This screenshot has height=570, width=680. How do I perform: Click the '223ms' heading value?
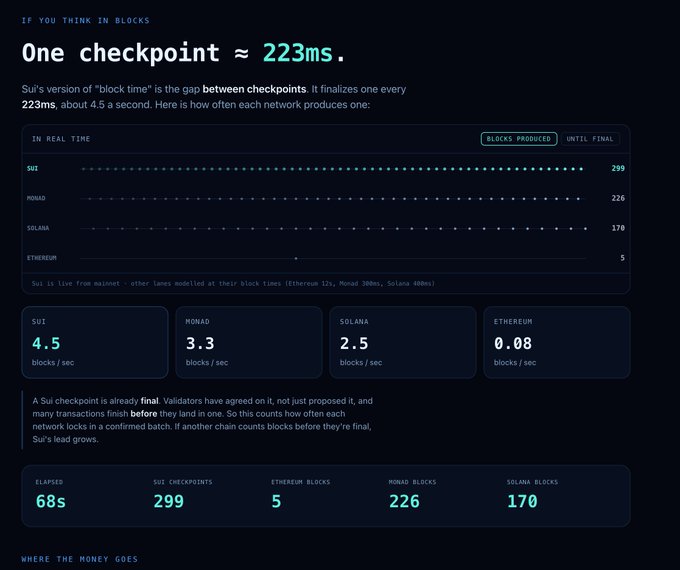298,53
